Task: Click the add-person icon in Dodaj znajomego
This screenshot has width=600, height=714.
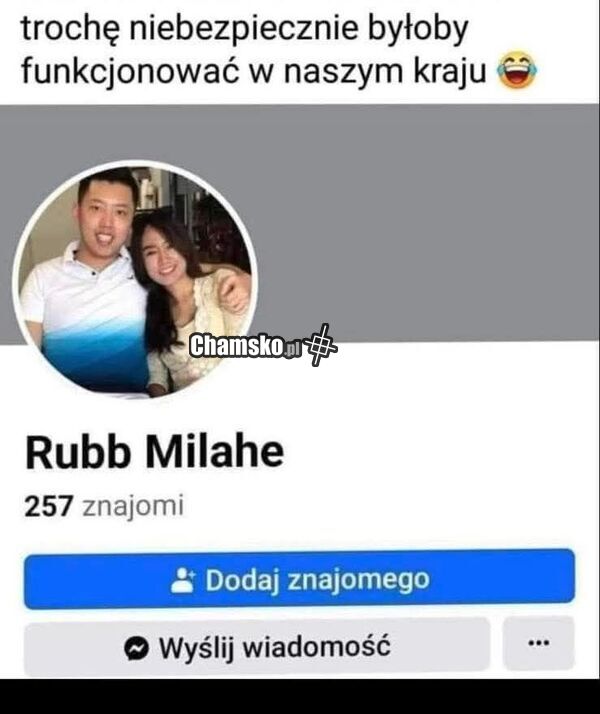Action: pyautogui.click(x=183, y=580)
